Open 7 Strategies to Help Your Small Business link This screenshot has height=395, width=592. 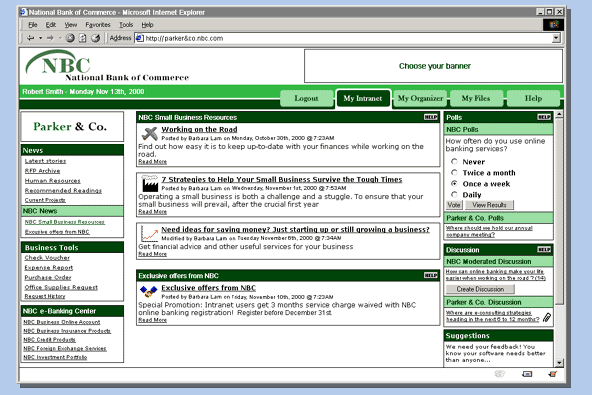[x=282, y=179]
